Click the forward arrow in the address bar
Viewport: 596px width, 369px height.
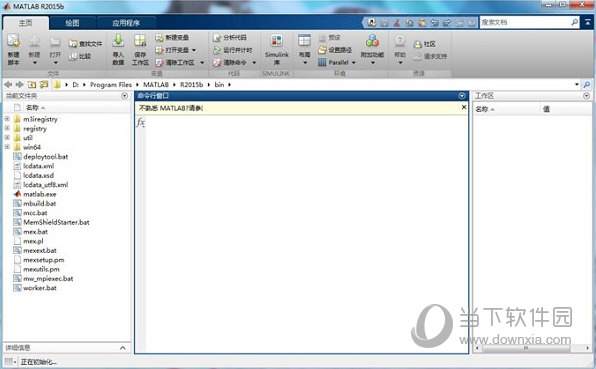[x=19, y=84]
